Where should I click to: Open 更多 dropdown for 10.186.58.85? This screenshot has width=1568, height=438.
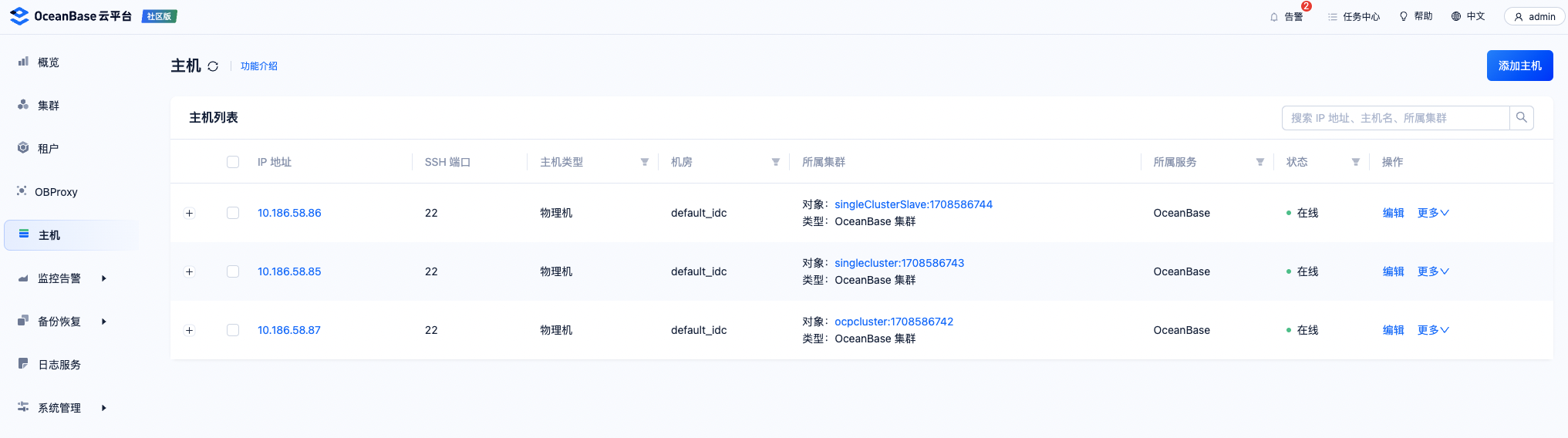click(1433, 271)
